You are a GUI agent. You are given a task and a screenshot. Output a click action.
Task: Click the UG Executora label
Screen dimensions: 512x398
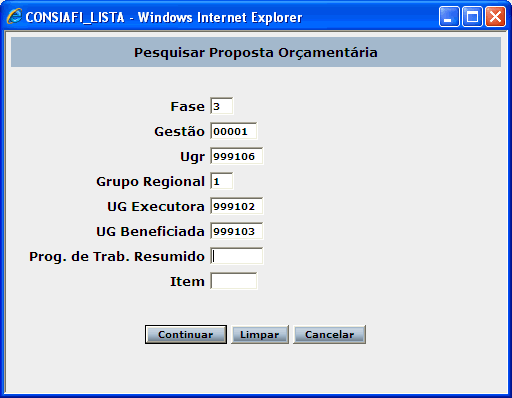(156, 207)
